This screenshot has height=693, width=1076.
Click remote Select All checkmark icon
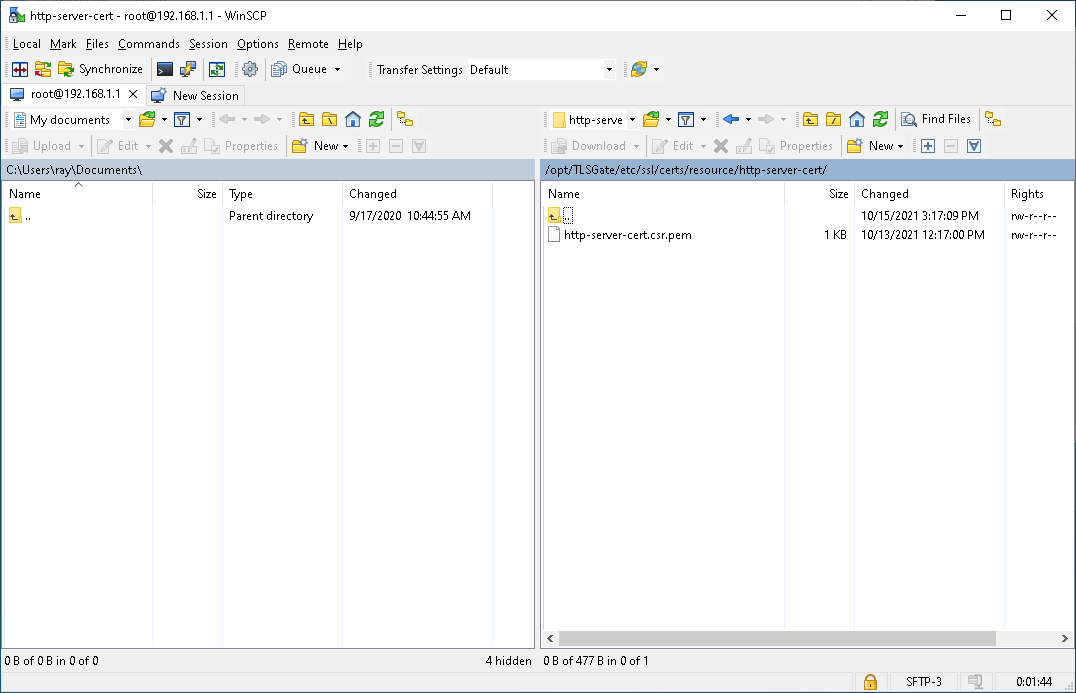click(x=974, y=145)
